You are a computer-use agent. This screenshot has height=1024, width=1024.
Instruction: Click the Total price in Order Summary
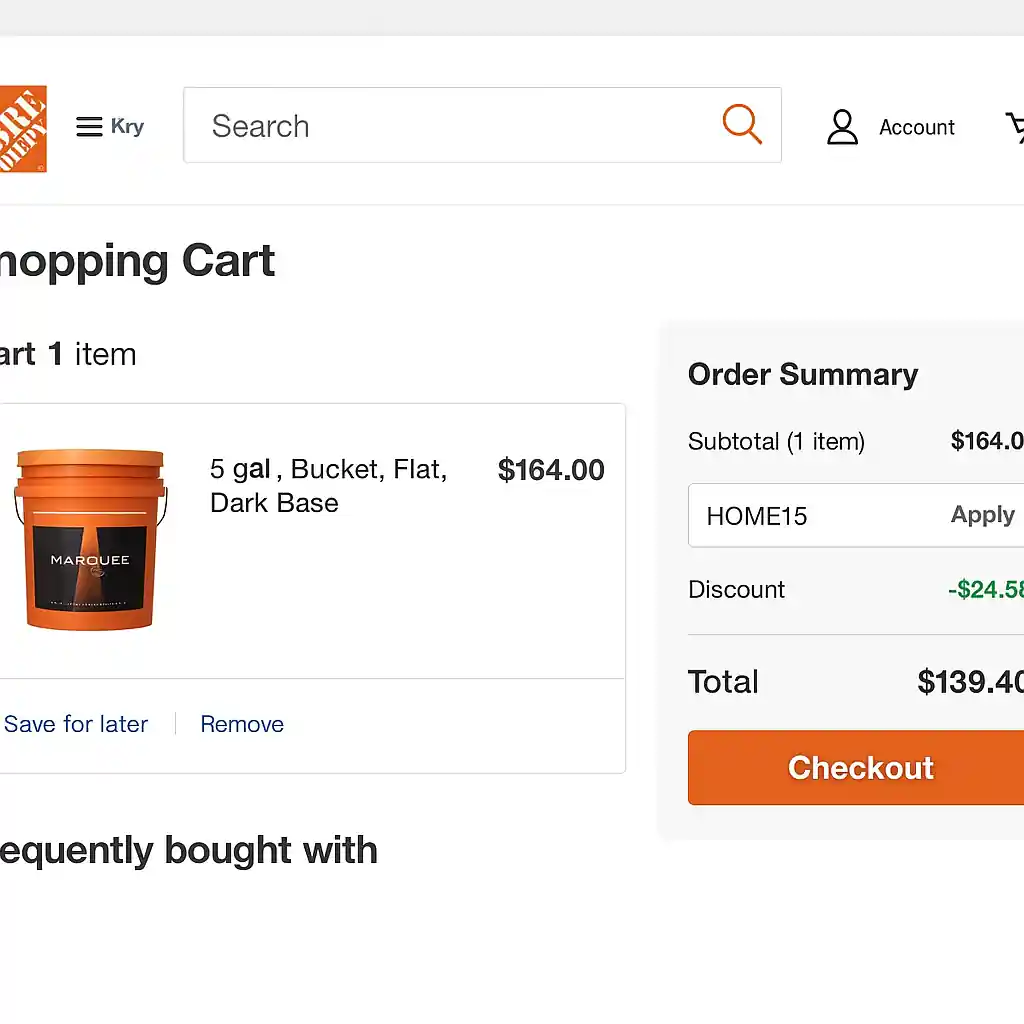969,681
